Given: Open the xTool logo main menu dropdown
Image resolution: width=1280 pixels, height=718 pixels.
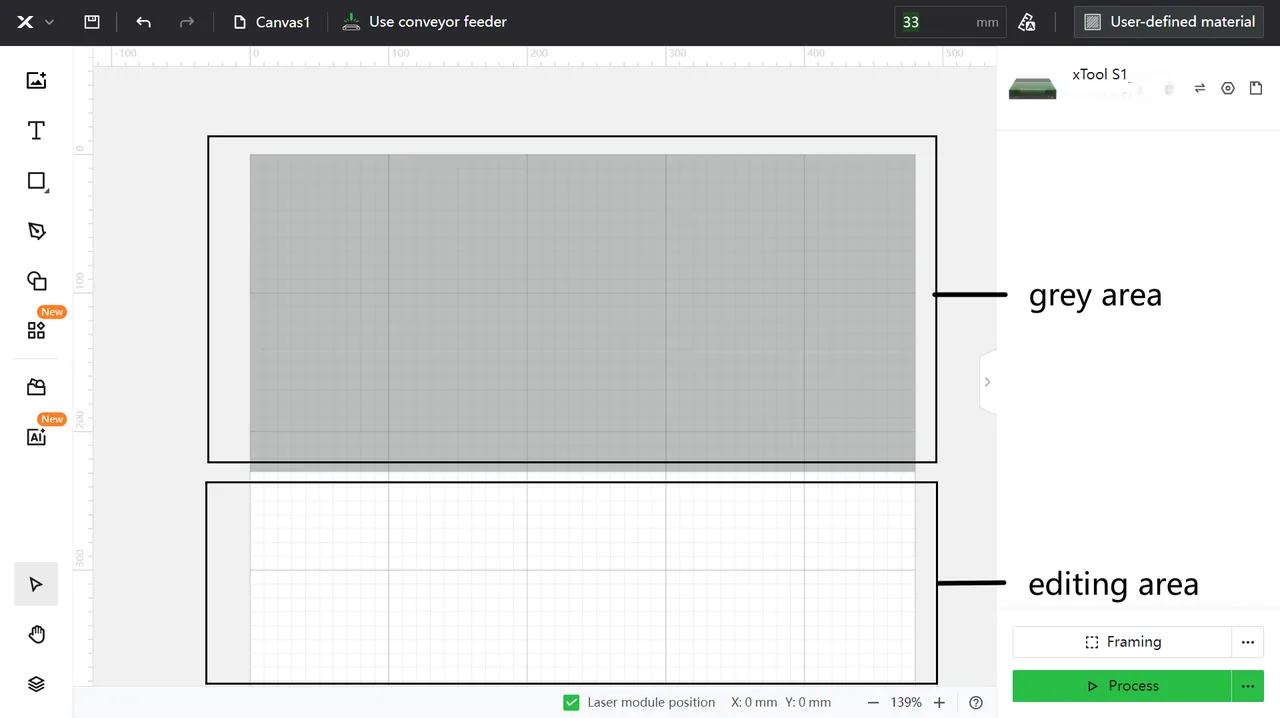Looking at the screenshot, I should [x=35, y=22].
